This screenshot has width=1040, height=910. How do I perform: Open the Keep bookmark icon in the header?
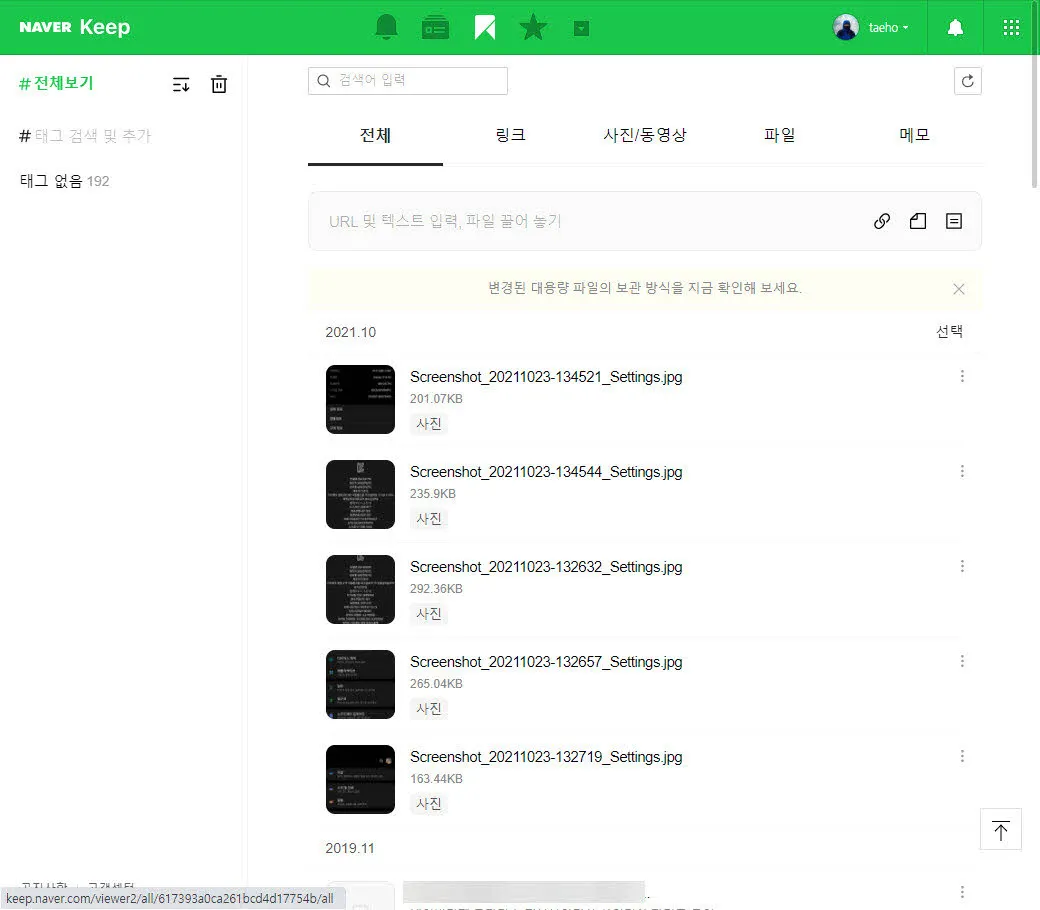[484, 27]
